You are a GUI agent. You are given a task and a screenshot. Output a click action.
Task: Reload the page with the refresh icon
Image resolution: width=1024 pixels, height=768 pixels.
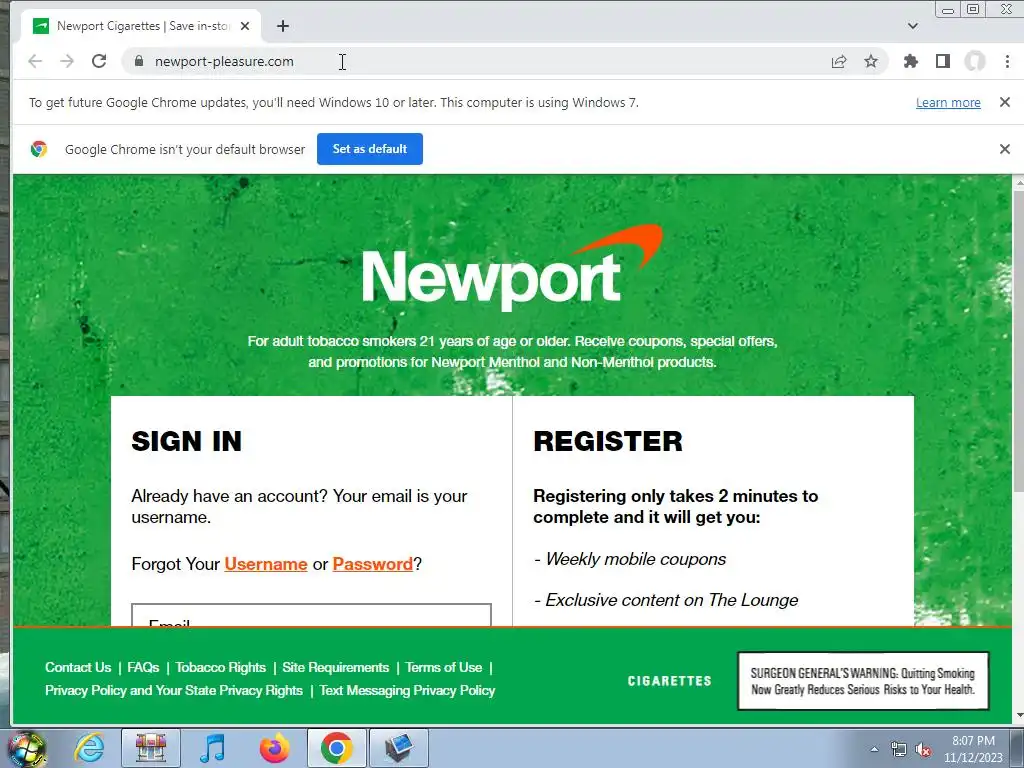(99, 61)
